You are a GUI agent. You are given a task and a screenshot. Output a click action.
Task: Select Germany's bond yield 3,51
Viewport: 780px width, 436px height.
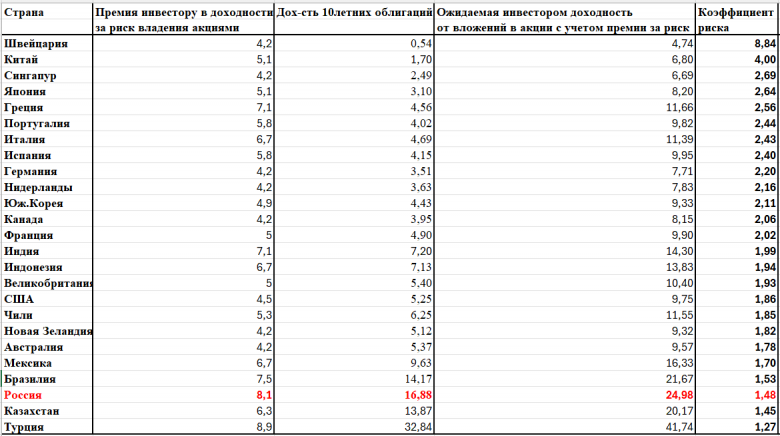(x=421, y=171)
